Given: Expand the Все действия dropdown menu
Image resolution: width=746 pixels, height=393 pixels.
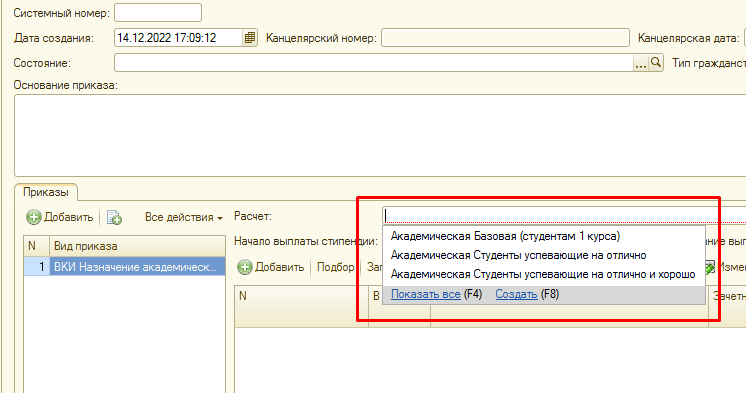Looking at the screenshot, I should pos(184,217).
